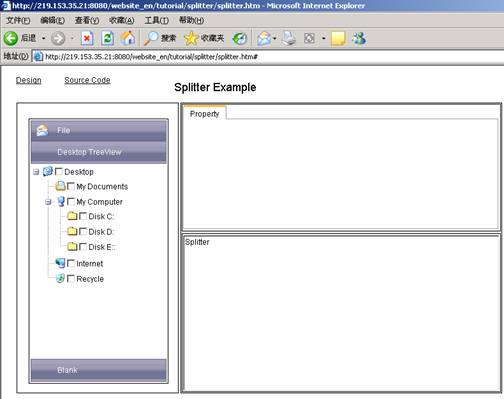Check the Disk C: checkbox
Image resolution: width=504 pixels, height=399 pixels.
(83, 216)
